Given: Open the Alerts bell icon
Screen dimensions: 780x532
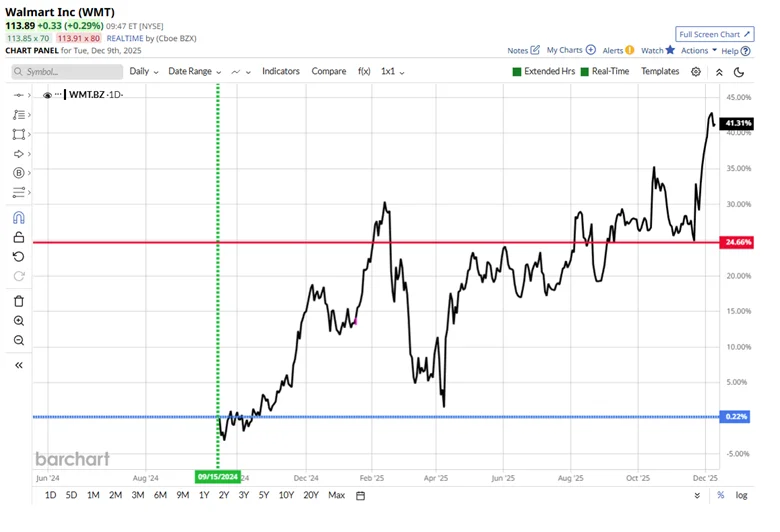Looking at the screenshot, I should 629,50.
